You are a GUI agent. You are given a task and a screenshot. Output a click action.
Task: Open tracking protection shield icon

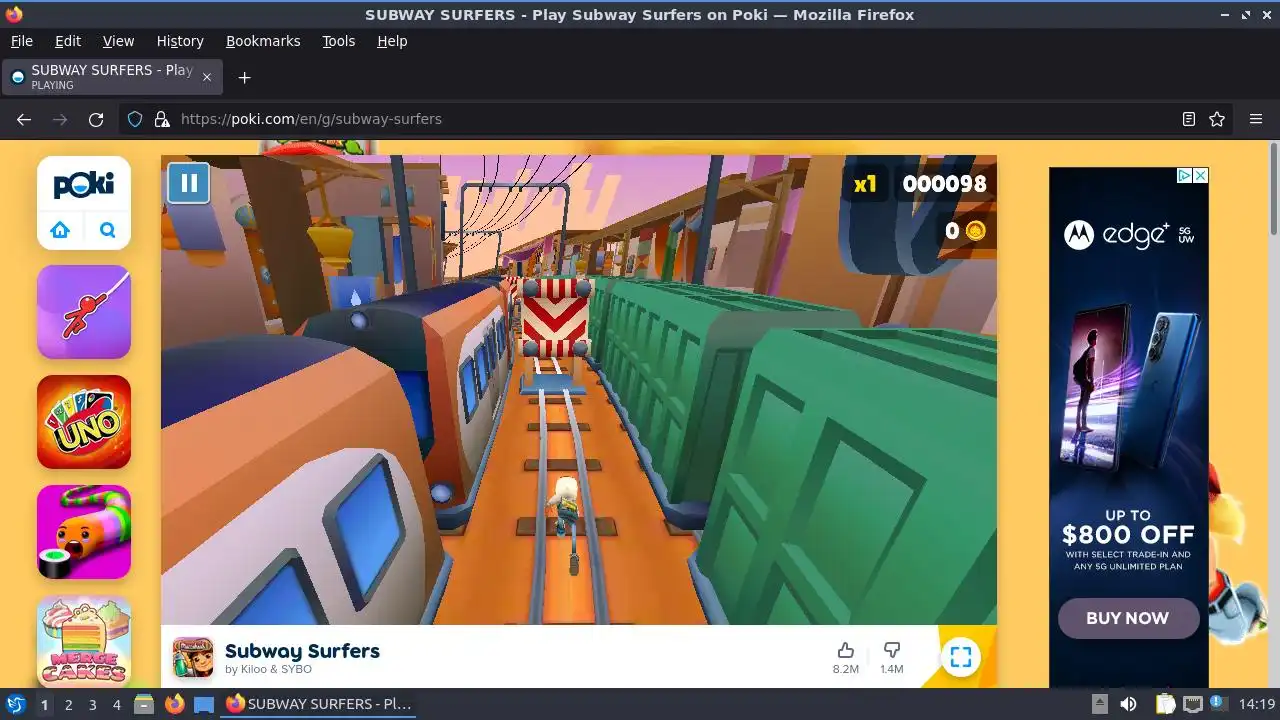click(x=135, y=119)
